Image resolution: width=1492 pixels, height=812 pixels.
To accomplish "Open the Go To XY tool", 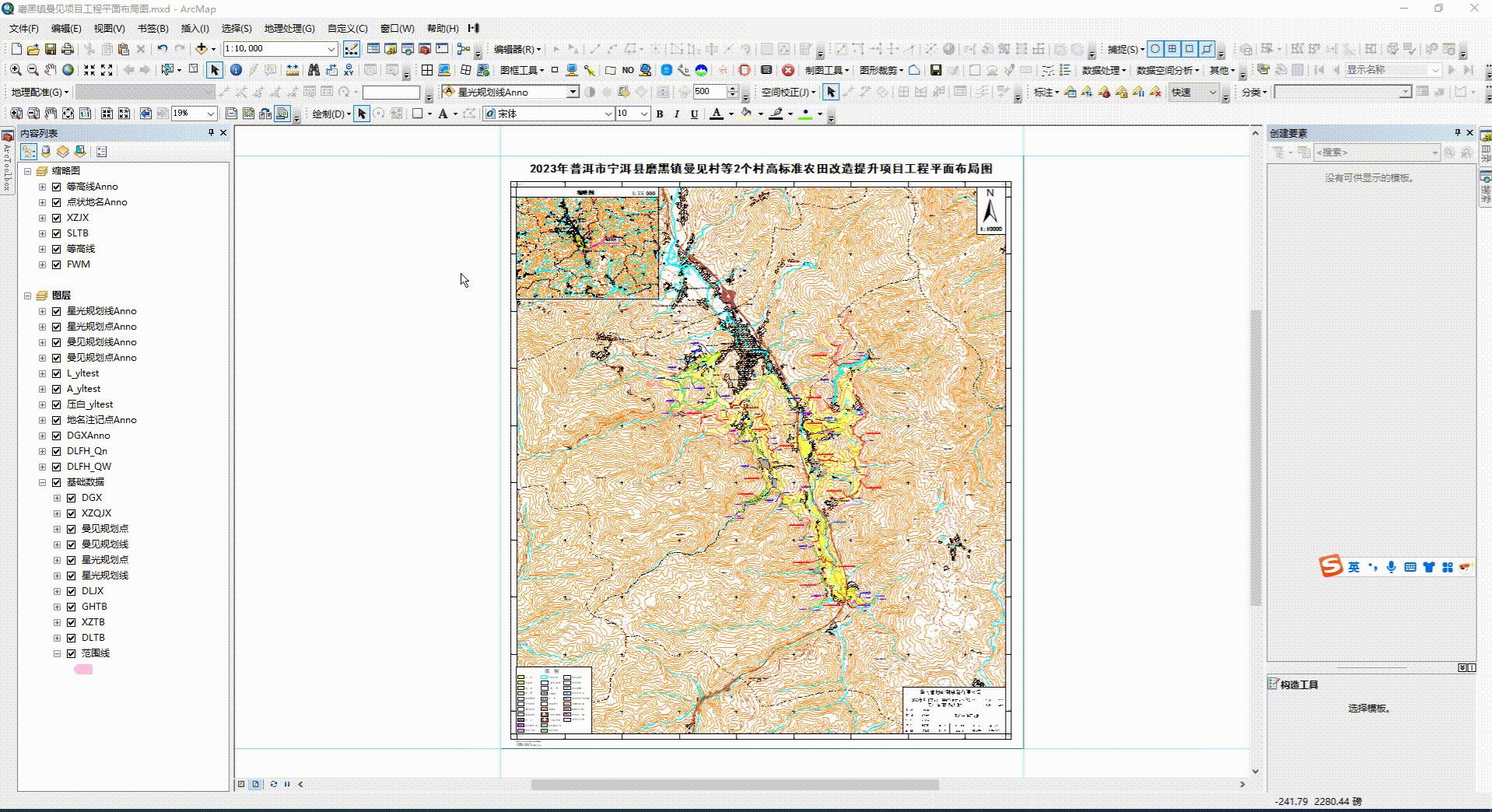I will pos(348,69).
